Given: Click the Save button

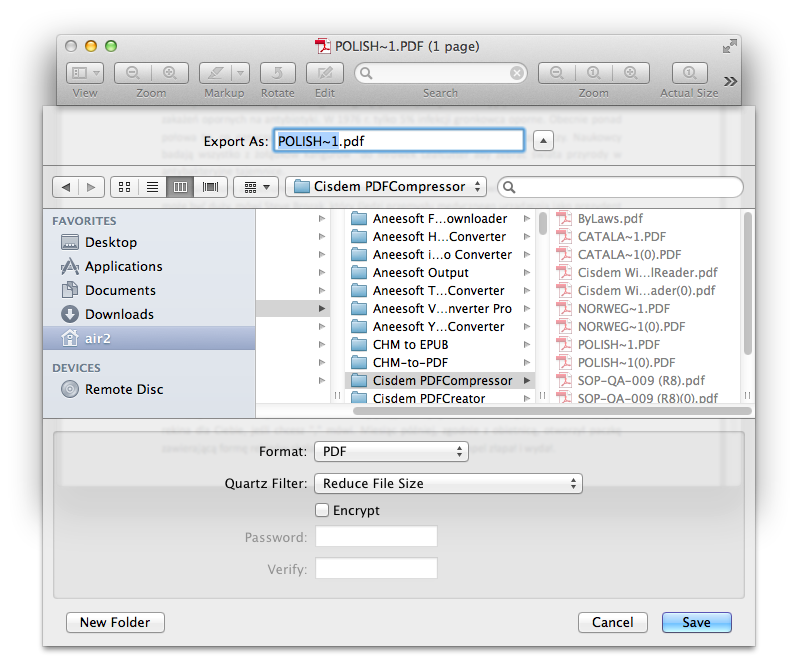Looking at the screenshot, I should tap(696, 622).
